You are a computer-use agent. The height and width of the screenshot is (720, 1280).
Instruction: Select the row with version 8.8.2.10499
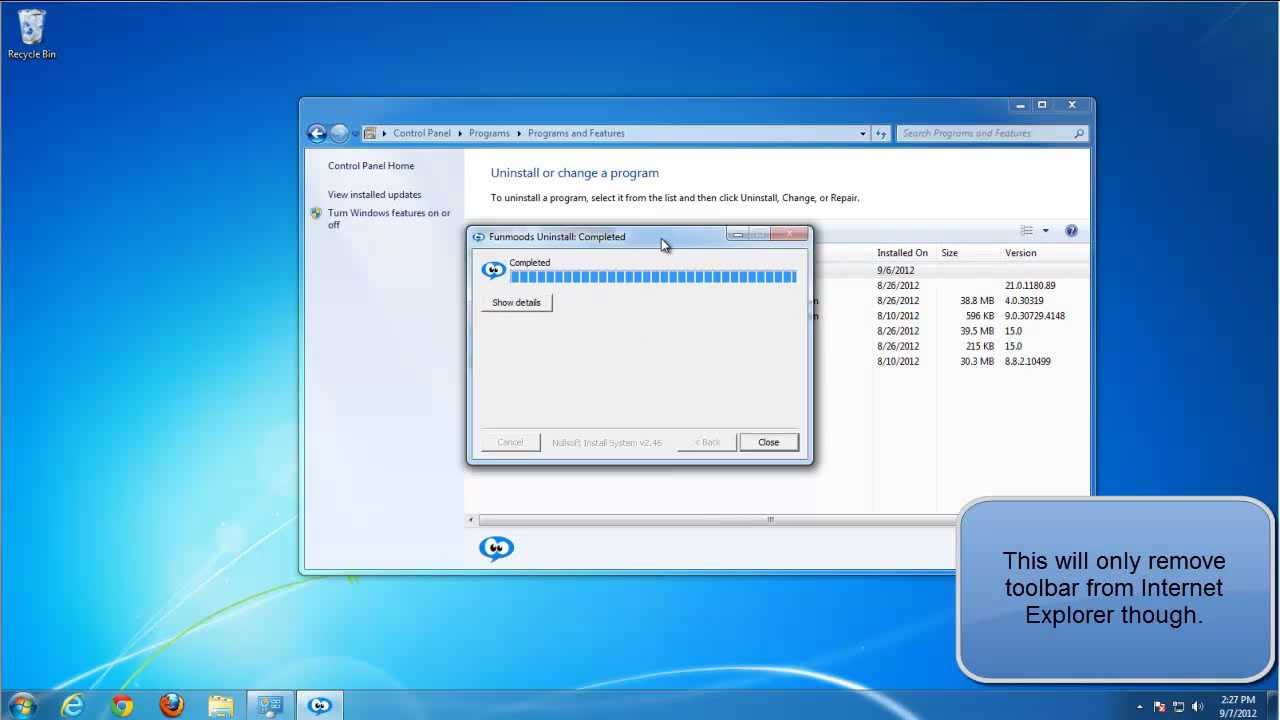pyautogui.click(x=950, y=361)
